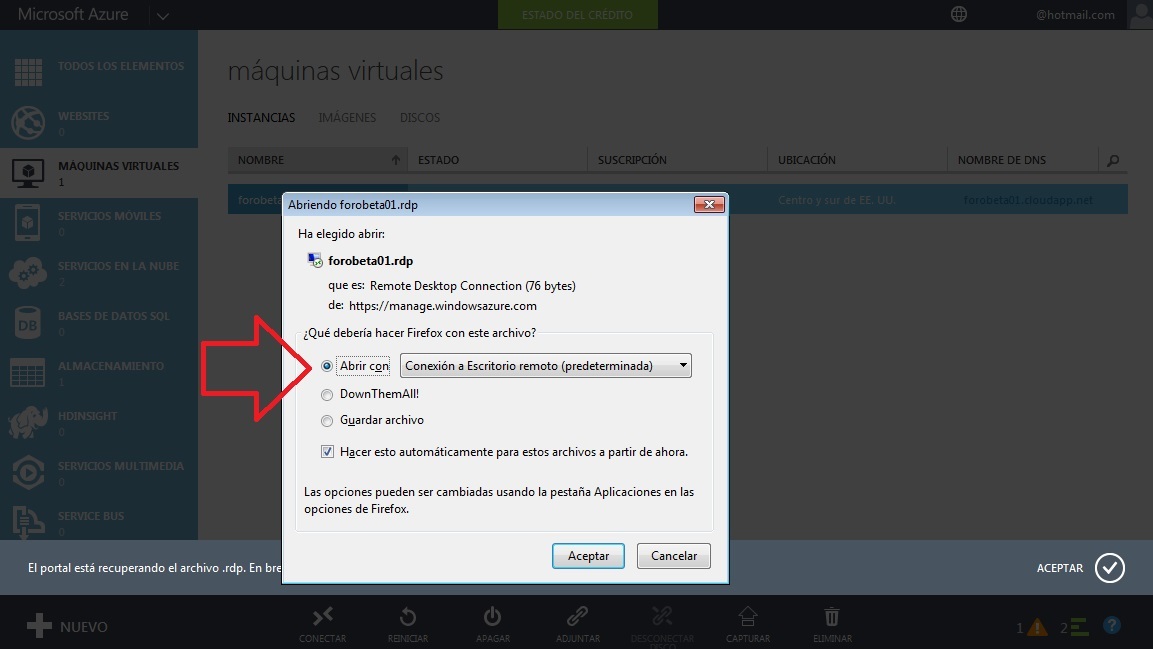Open the warning triangle notifications icon
The height and width of the screenshot is (649, 1153).
[1038, 627]
